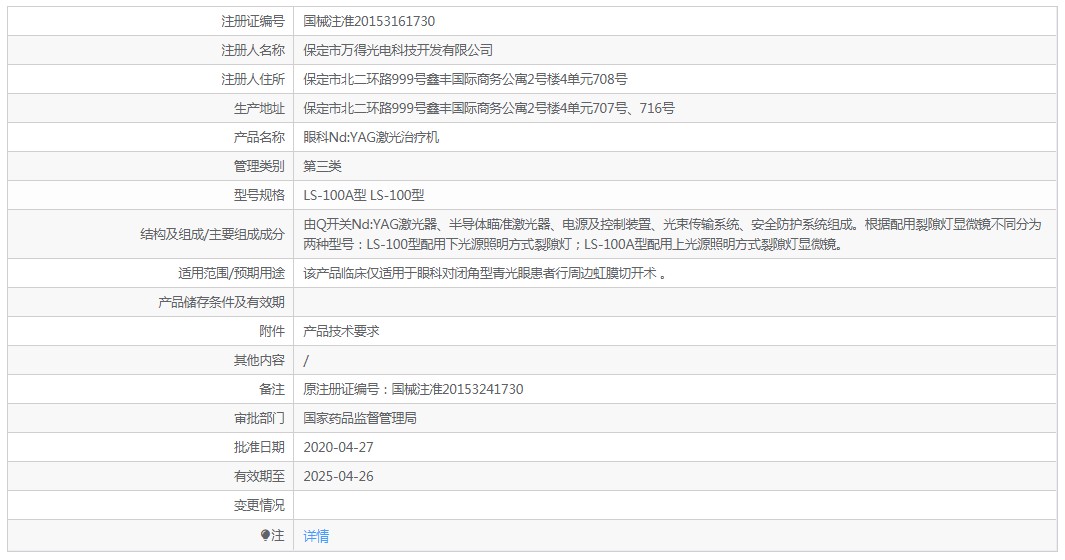The image size is (1065, 560).
Task: Select model value LS-100A型 LS-100型
Action: (x=363, y=196)
